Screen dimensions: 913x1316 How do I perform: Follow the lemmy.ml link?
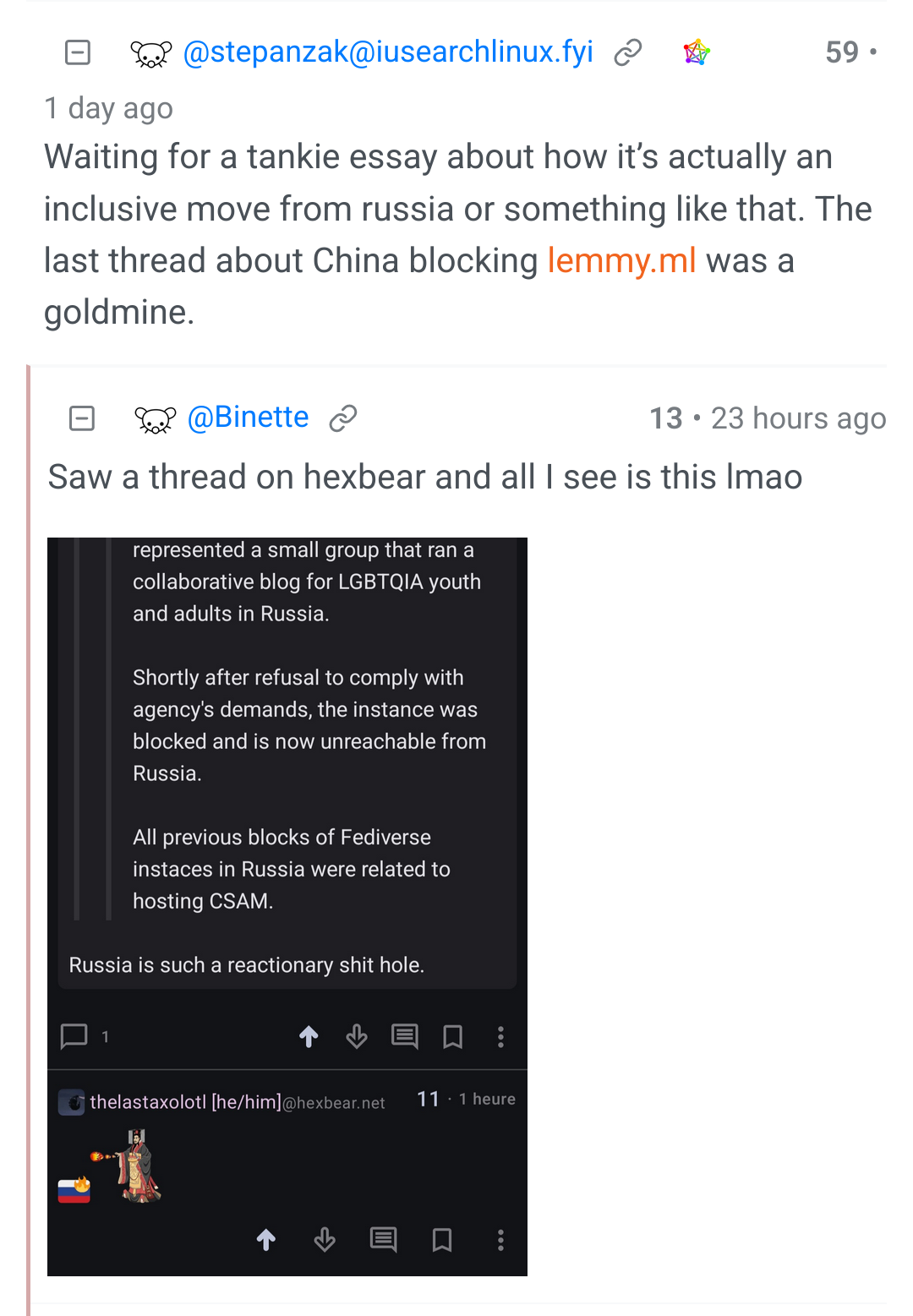click(x=621, y=260)
